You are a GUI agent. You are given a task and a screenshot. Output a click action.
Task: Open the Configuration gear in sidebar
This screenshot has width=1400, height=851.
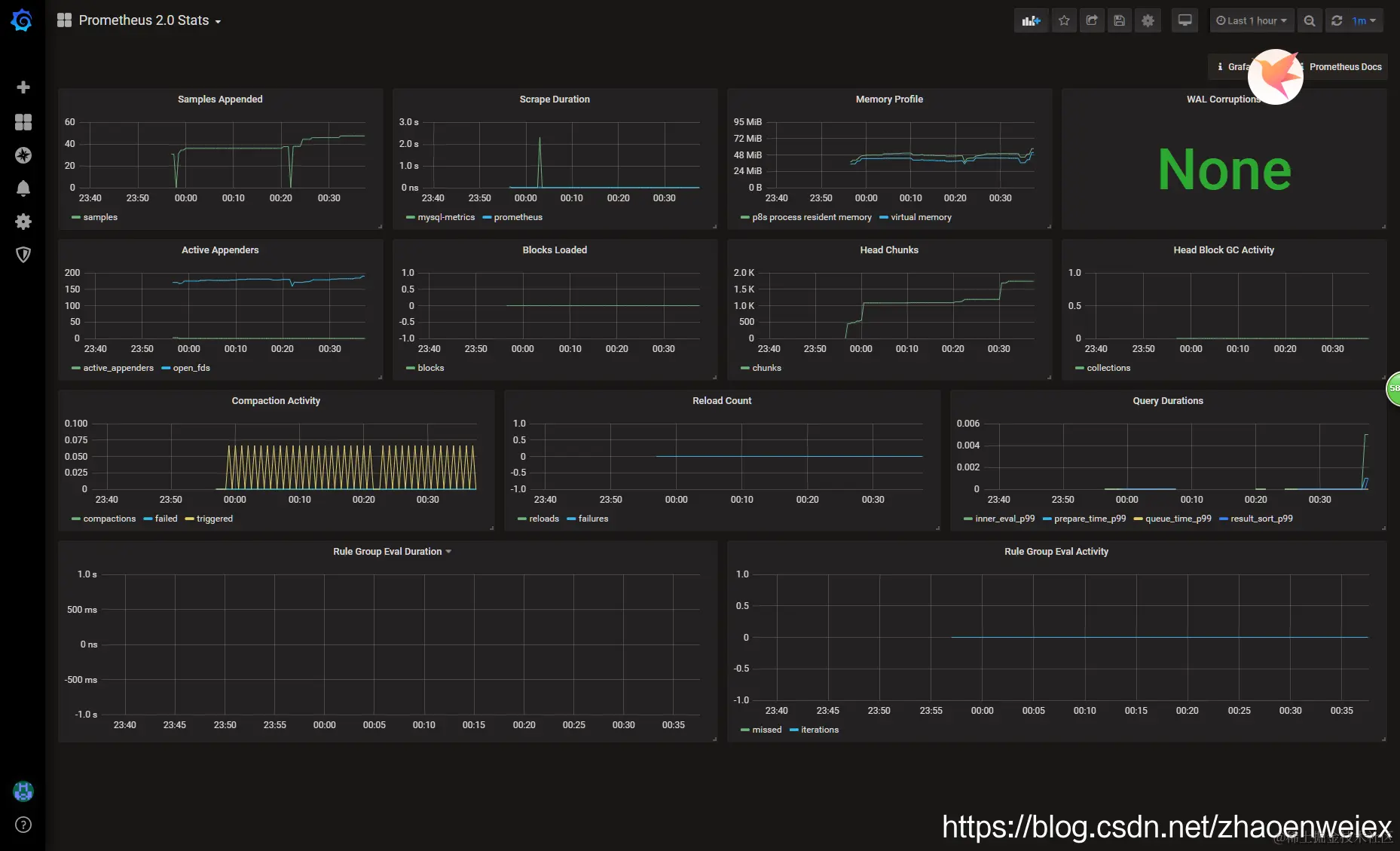click(x=23, y=222)
